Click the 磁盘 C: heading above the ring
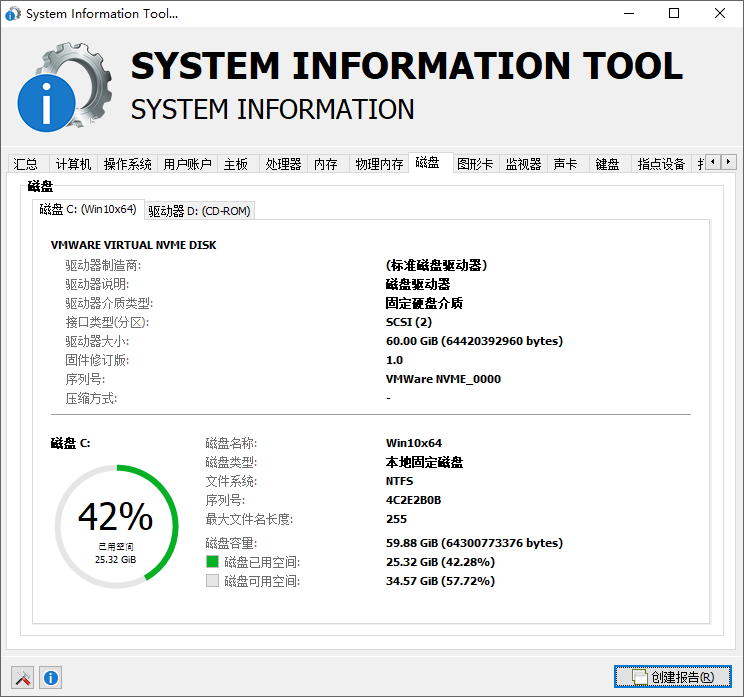 [x=70, y=443]
